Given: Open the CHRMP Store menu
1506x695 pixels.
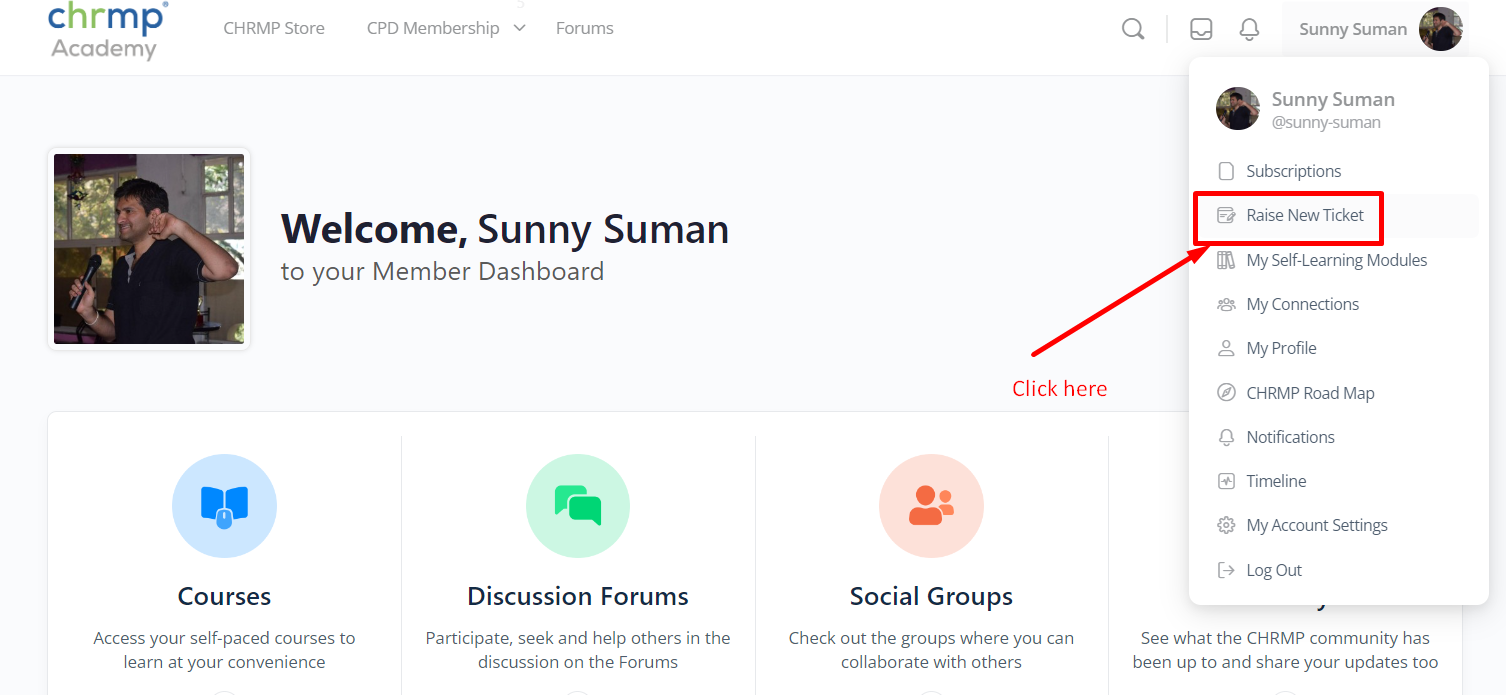Looking at the screenshot, I should (274, 28).
